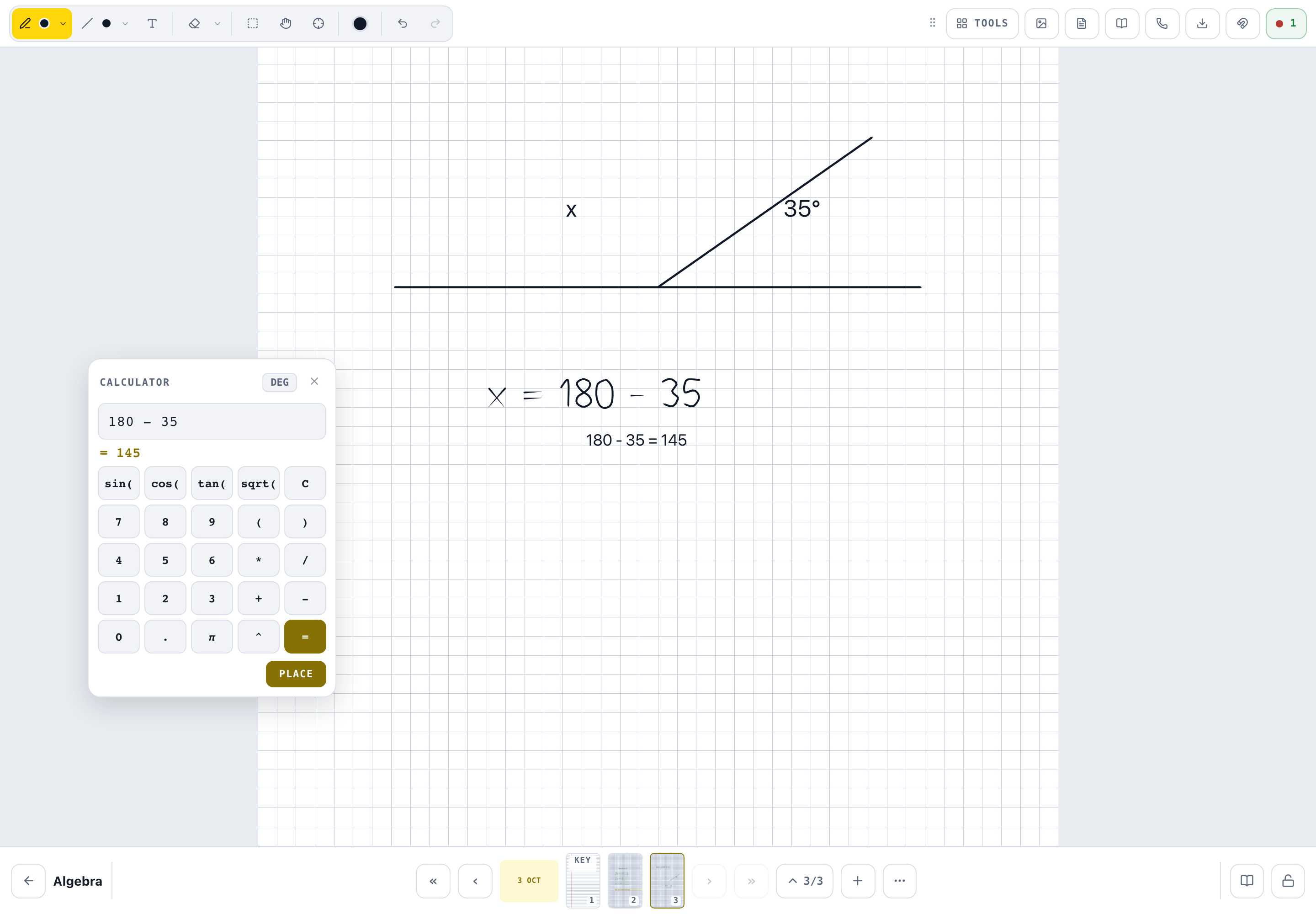Expand the 3/3 page overview
1316x914 pixels.
point(805,881)
